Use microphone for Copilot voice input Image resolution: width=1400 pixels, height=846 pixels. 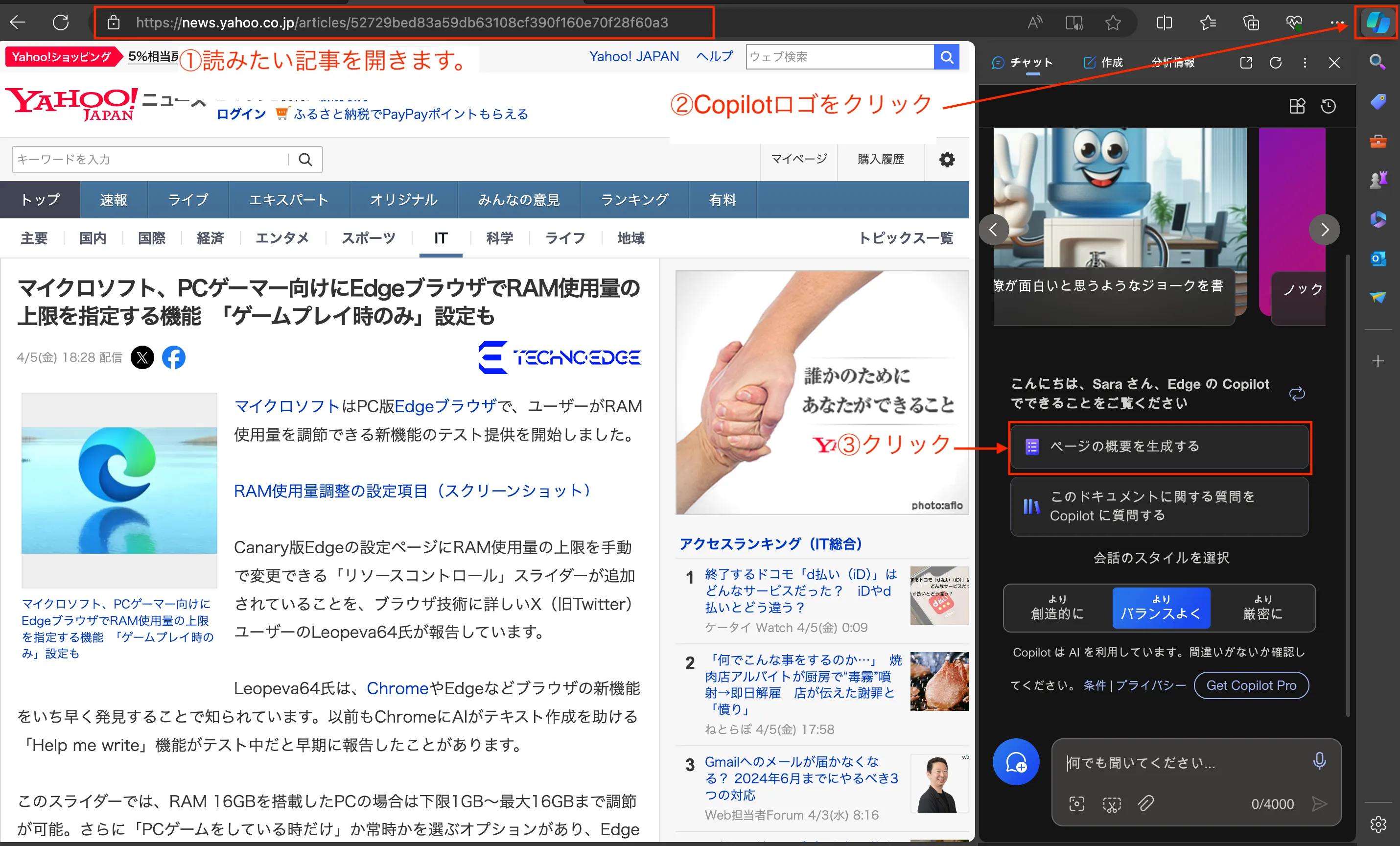tap(1319, 760)
